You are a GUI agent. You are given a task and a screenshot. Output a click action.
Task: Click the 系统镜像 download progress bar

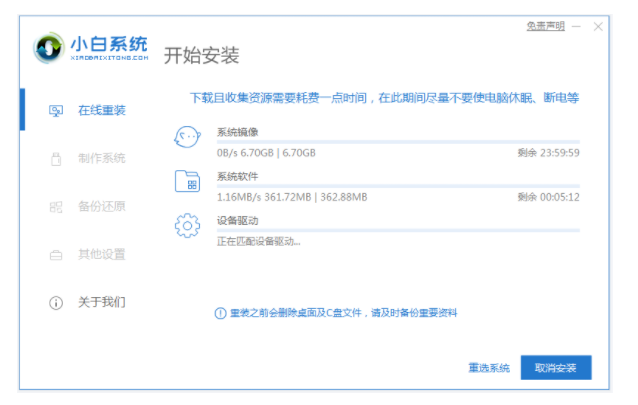pos(398,142)
